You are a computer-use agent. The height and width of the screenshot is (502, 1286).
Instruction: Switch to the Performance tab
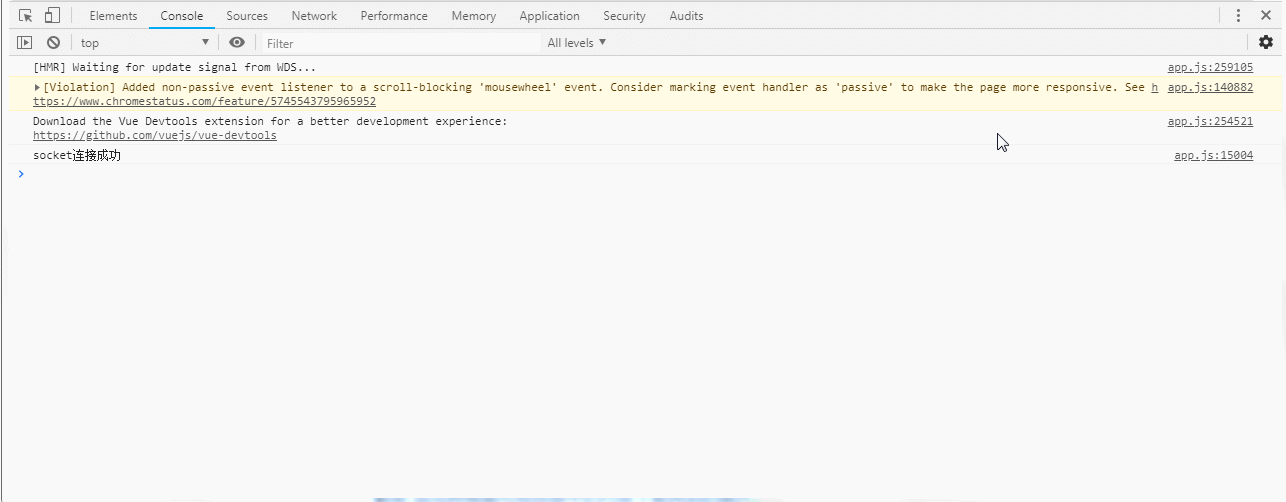coord(394,16)
